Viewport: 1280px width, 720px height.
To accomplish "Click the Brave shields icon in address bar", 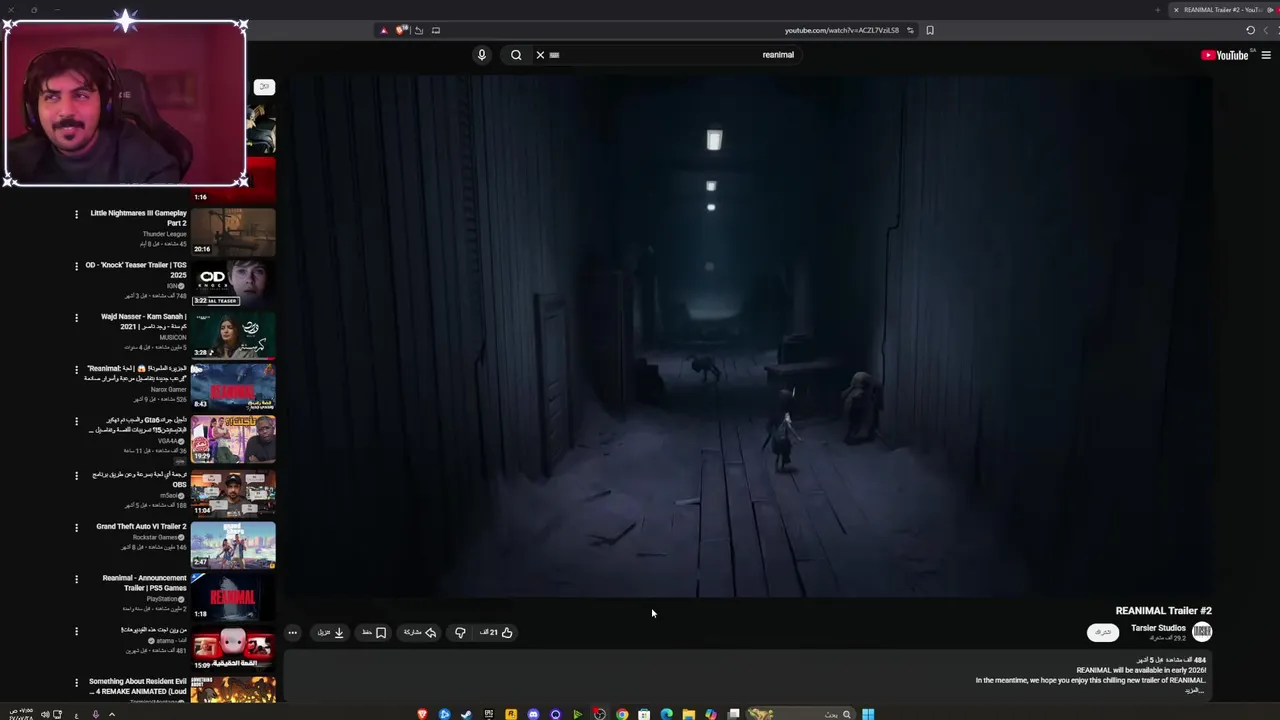I will [x=401, y=30].
